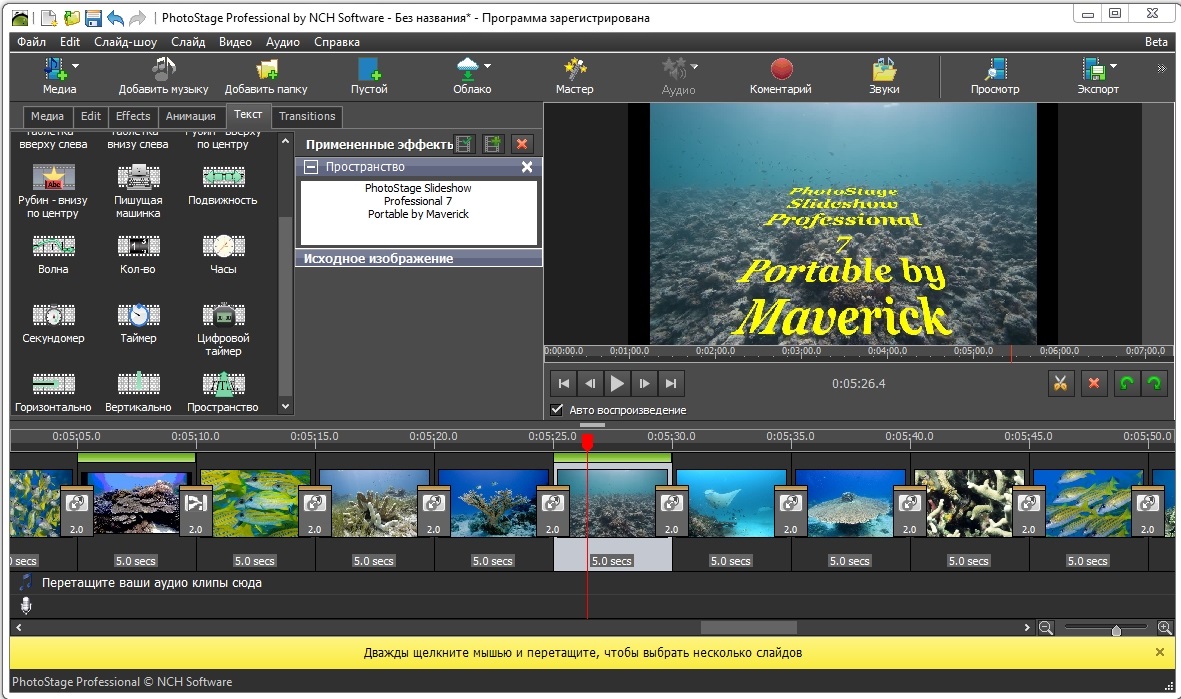Open the Облако dropdown arrow
Image resolution: width=1181 pixels, height=699 pixels.
487,66
